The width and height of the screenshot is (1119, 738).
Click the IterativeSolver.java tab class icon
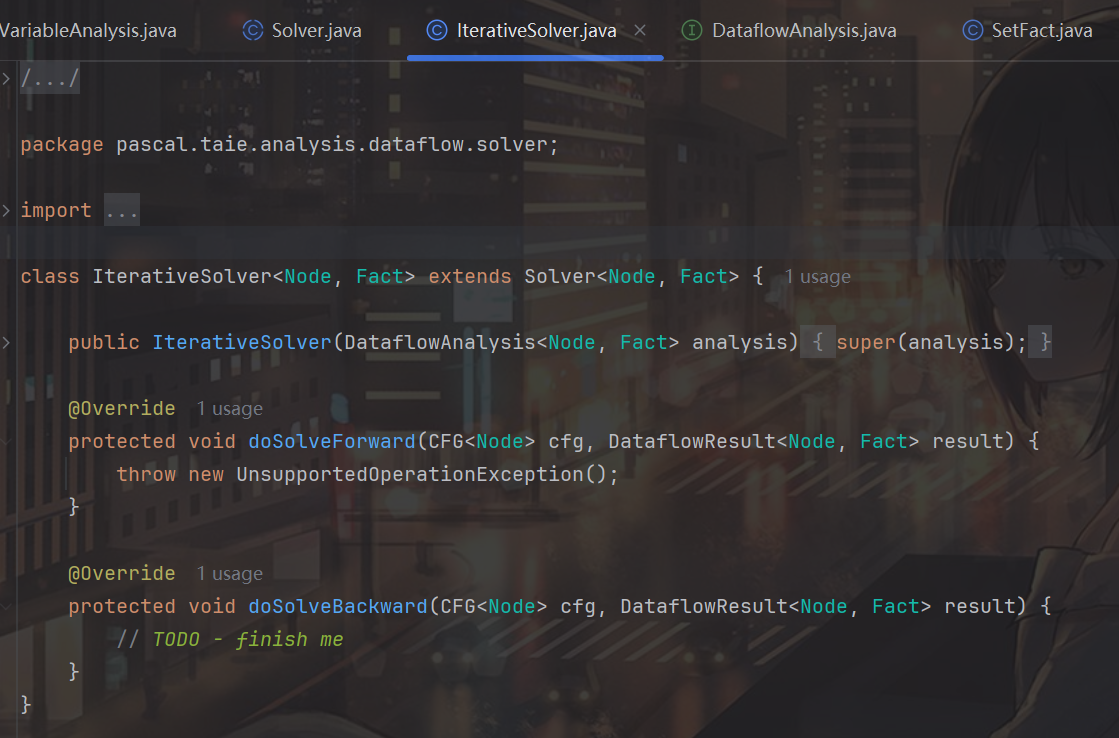click(436, 31)
